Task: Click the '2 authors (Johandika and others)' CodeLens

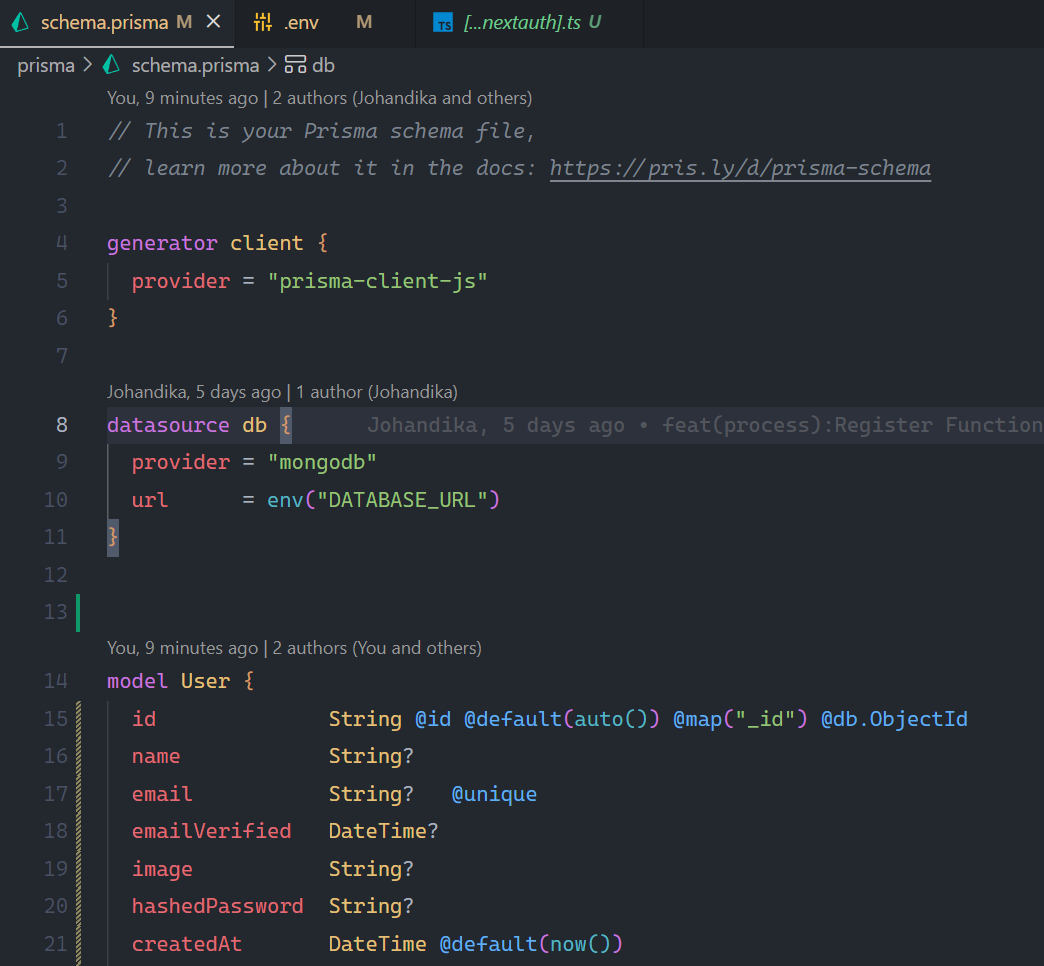Action: [402, 98]
